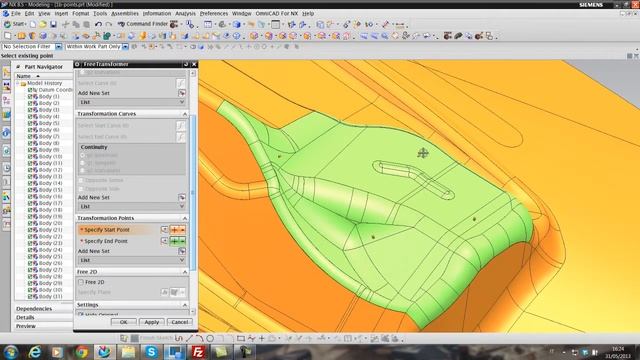Select Body (27) in Part Navigator

click(x=51, y=270)
